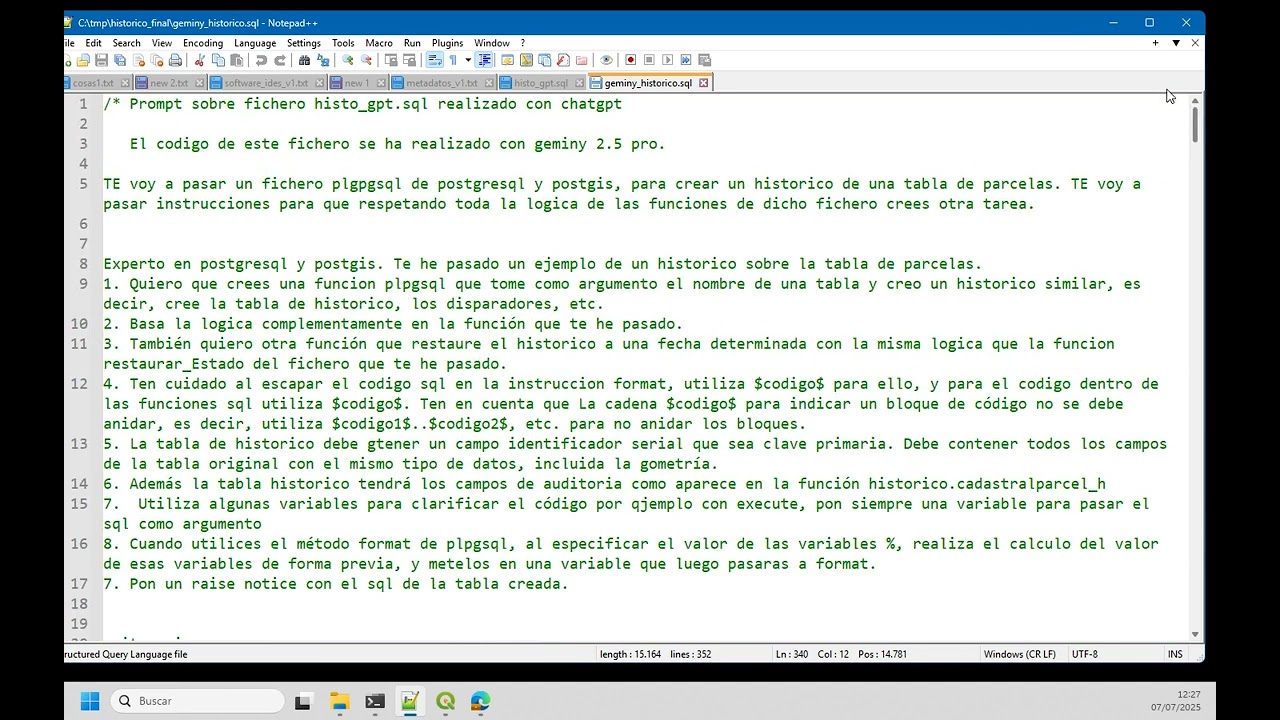Switch to the software_ides_v1.txt tab
The height and width of the screenshot is (720, 1280).
(266, 83)
